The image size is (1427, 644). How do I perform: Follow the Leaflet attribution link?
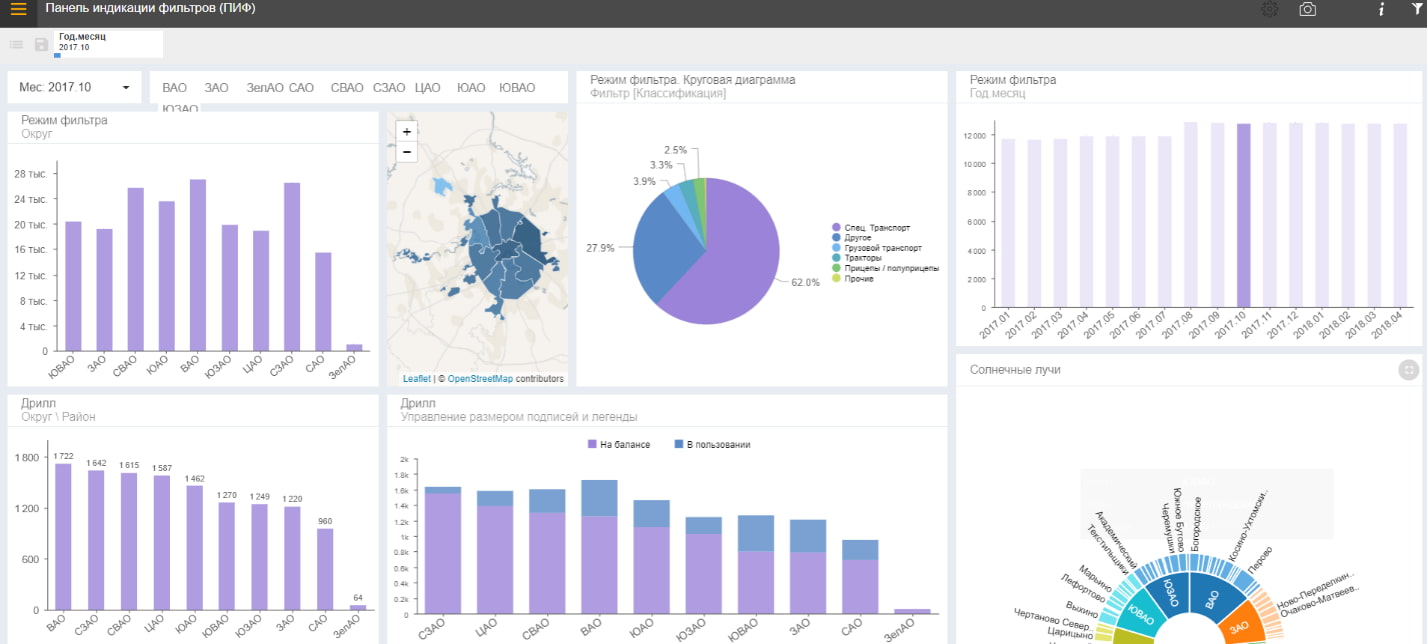[x=417, y=379]
